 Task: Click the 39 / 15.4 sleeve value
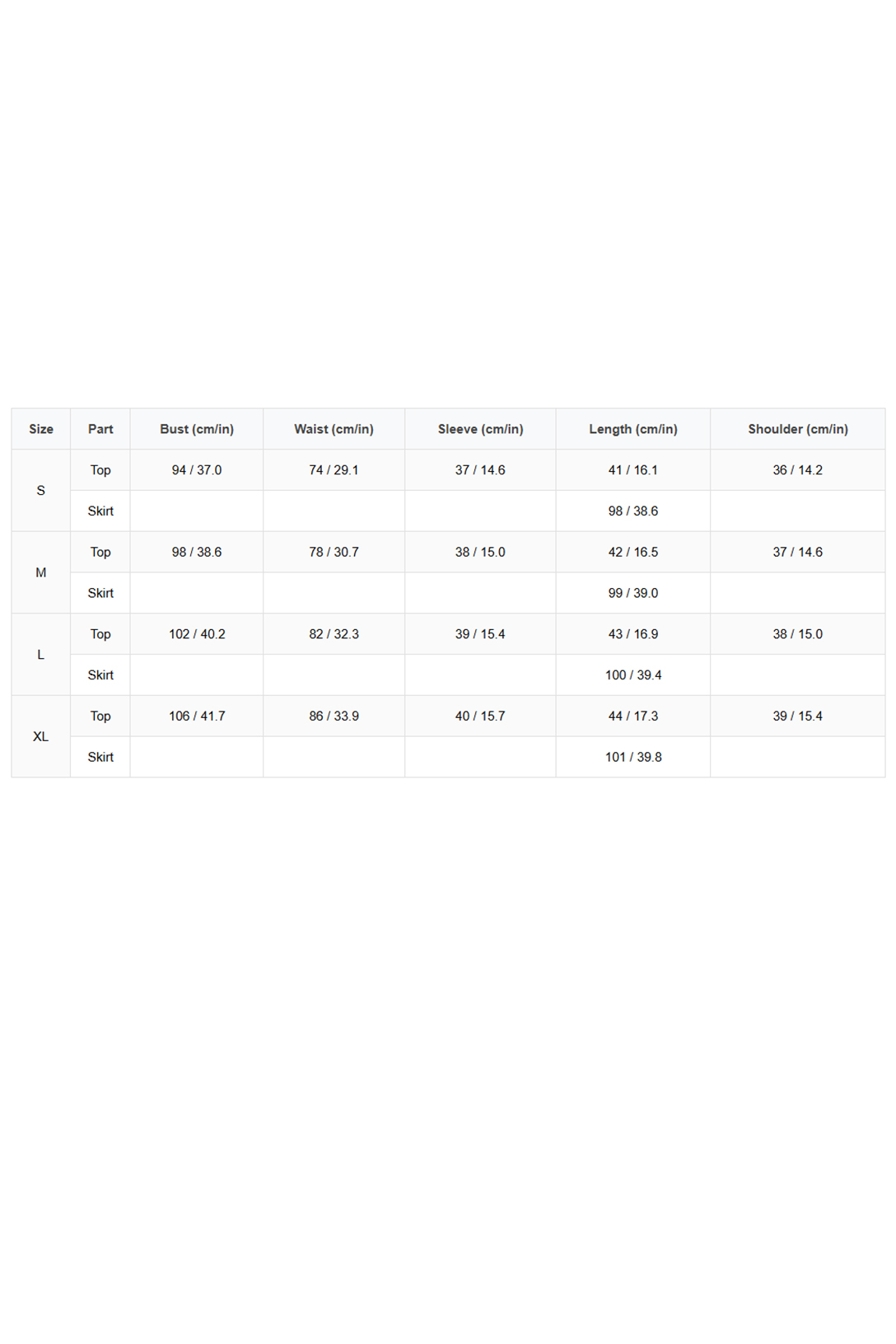pyautogui.click(x=481, y=634)
